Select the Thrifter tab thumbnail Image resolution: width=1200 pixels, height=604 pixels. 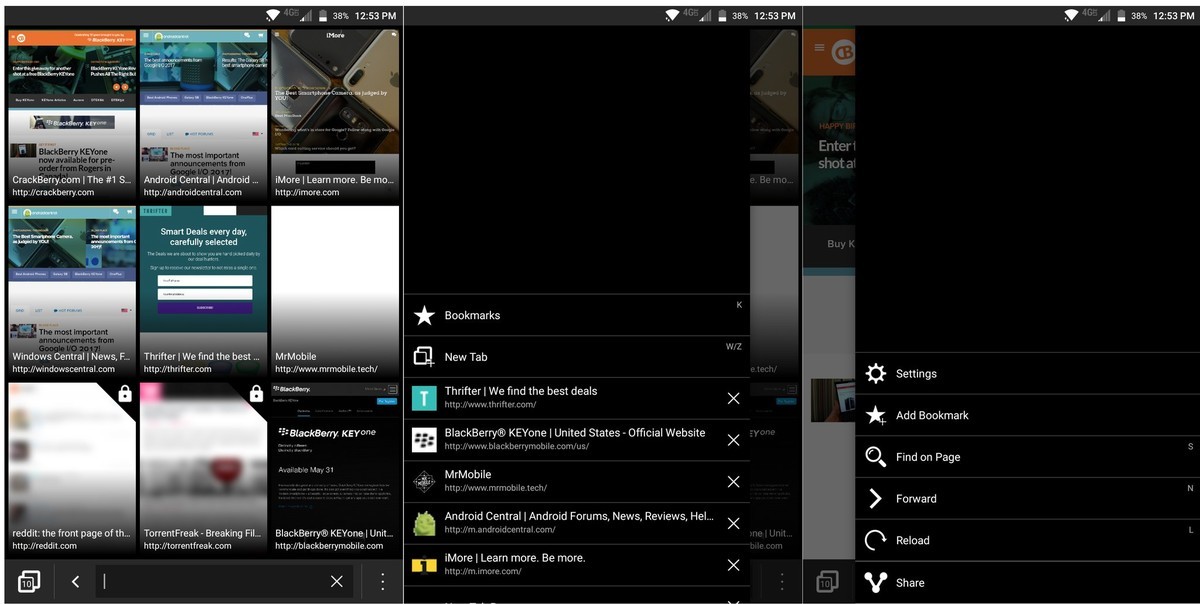203,290
